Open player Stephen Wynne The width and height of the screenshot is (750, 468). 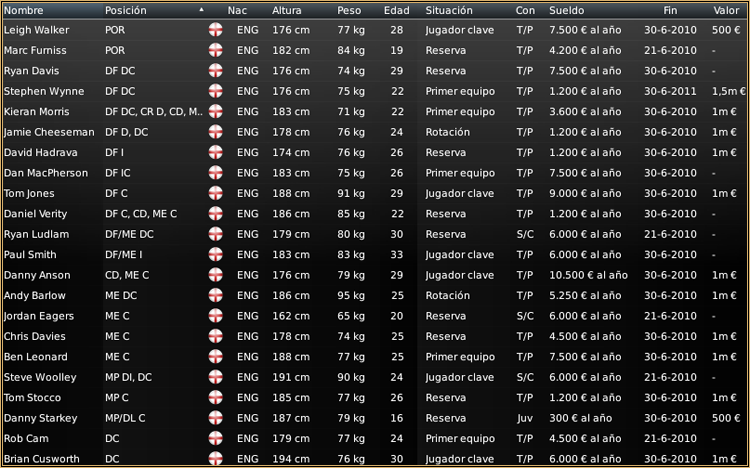(44, 91)
